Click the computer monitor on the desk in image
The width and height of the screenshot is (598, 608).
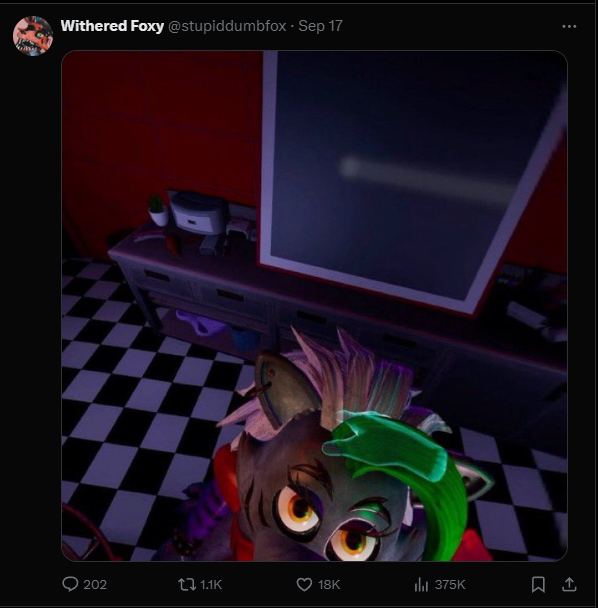tap(199, 213)
